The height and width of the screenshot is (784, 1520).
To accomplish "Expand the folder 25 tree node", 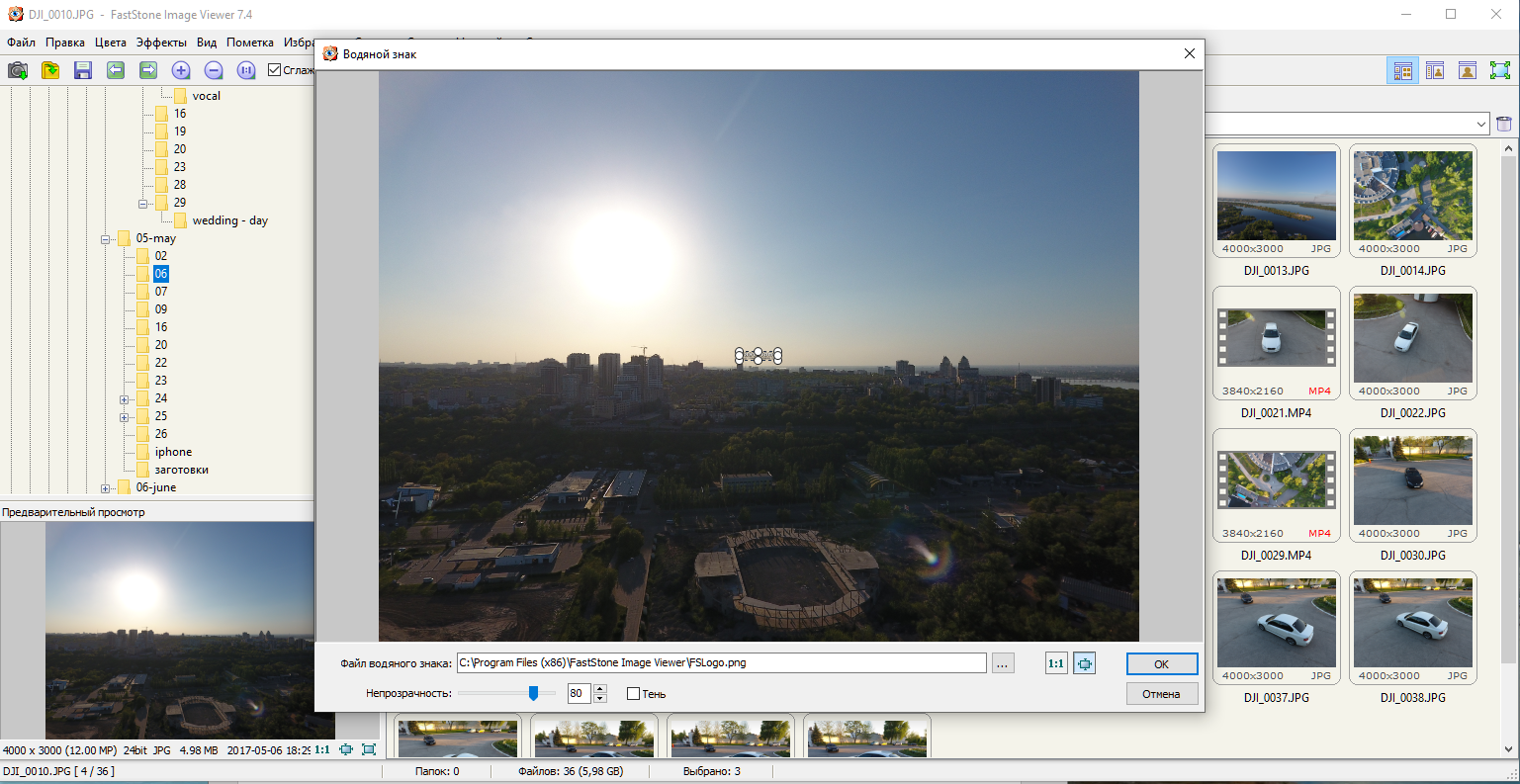I will [124, 416].
